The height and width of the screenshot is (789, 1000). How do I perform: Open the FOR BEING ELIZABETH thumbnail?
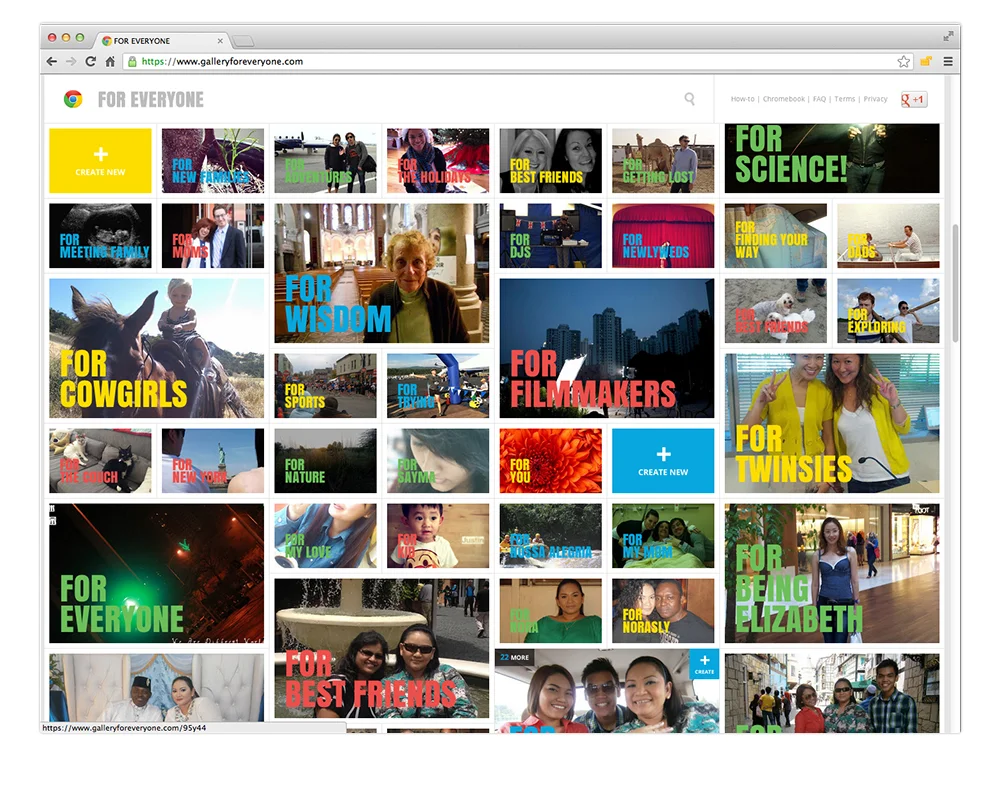pos(832,573)
